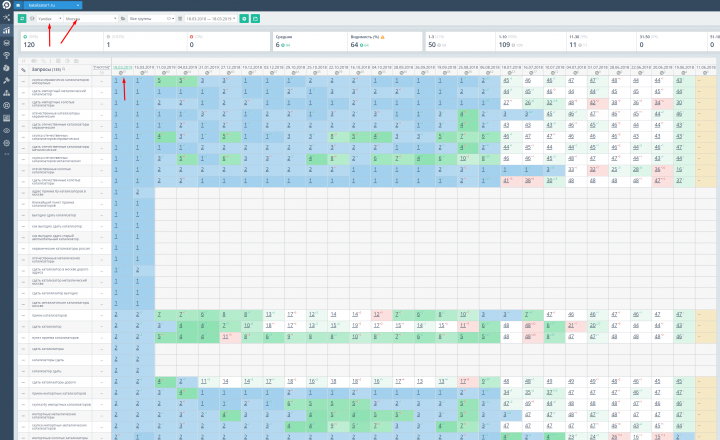Viewport: 720px width, 440px height.
Task: Click the search icon next to Запросы header
Action: pyautogui.click(x=64, y=69)
